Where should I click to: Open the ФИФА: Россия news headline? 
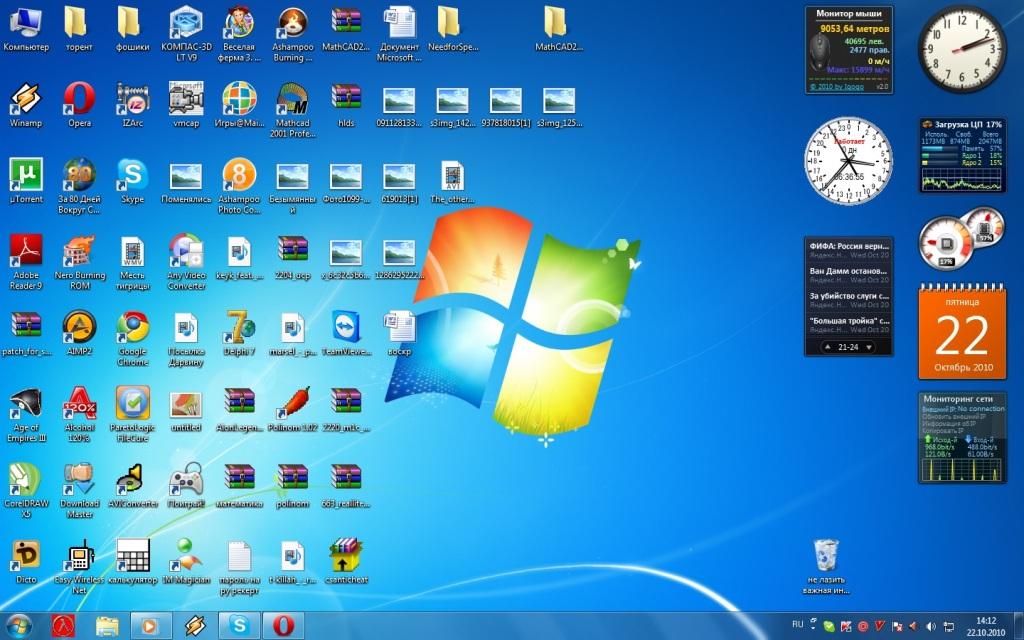[x=849, y=246]
